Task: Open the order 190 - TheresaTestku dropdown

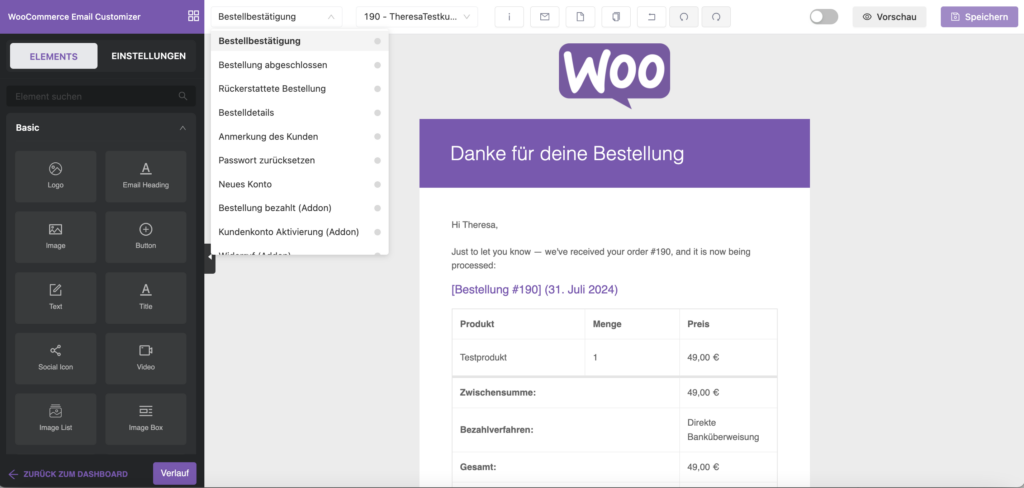Action: [x=417, y=17]
